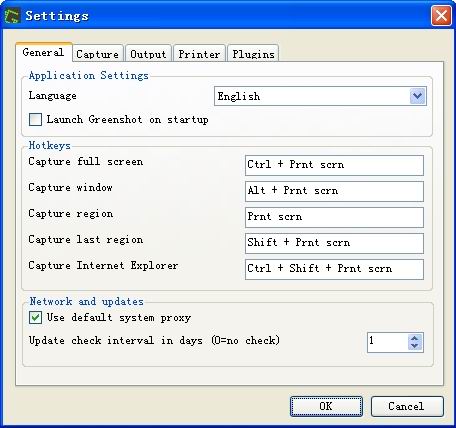Decrease update check interval with down arrow
This screenshot has width=456, height=428.
pyautogui.click(x=415, y=346)
